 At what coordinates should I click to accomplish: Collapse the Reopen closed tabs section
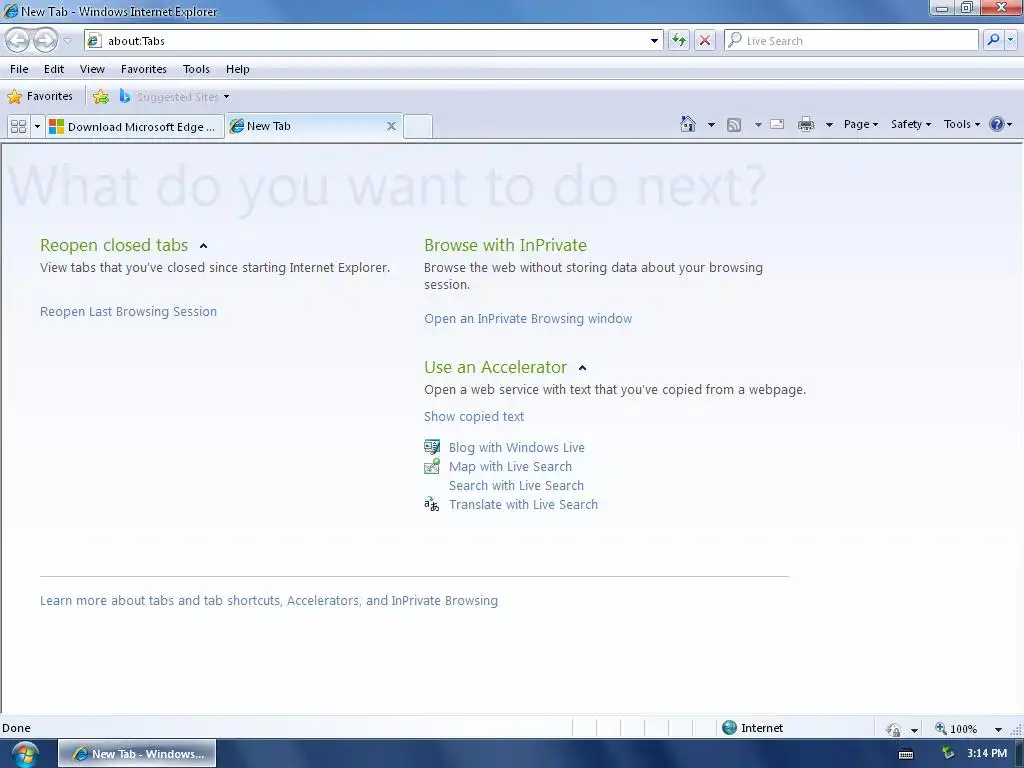203,246
